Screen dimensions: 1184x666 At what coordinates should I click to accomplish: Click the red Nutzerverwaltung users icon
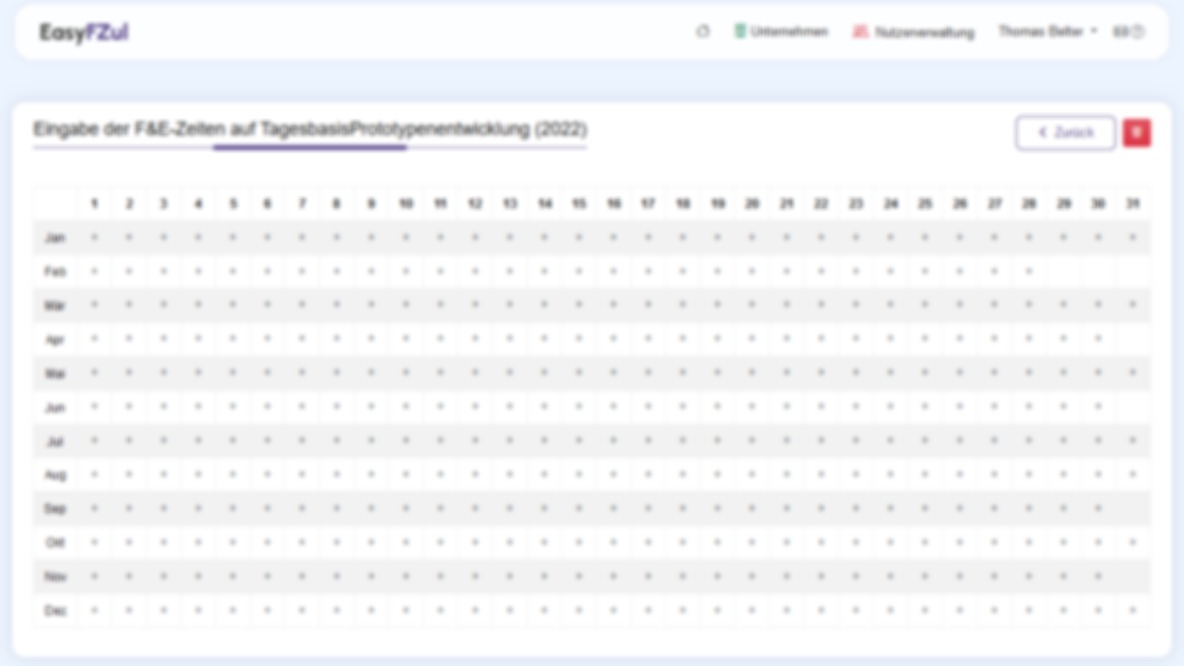860,32
